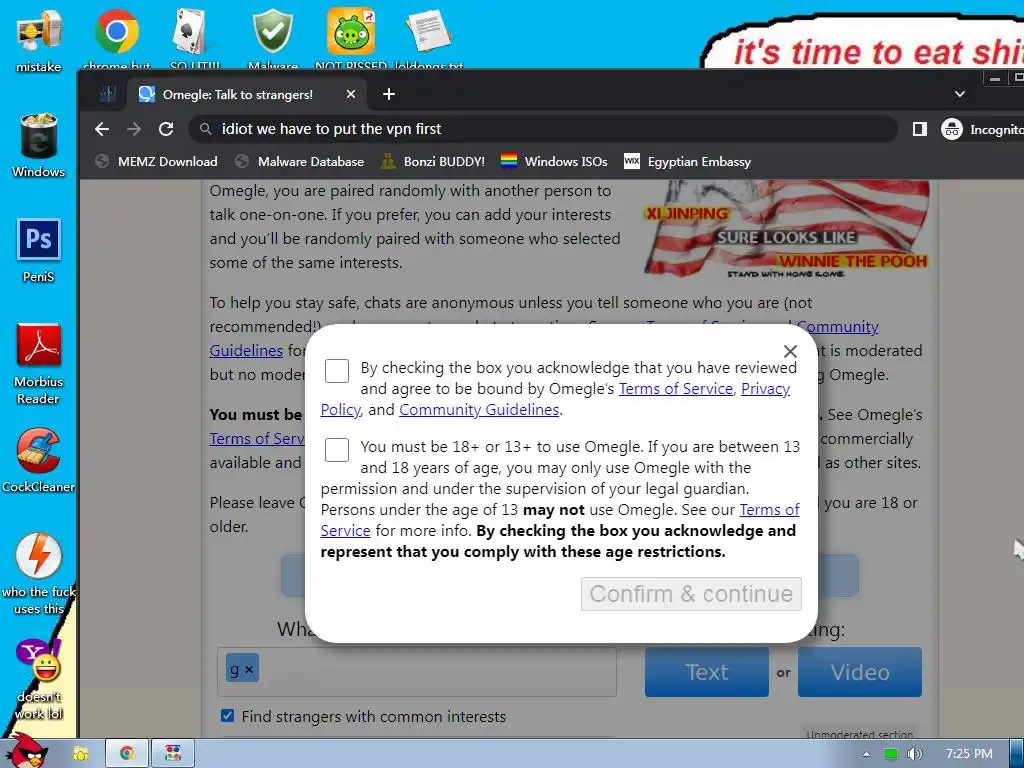Uncheck 'Find strangers with common interests'
This screenshot has height=768, width=1024.
(x=227, y=716)
